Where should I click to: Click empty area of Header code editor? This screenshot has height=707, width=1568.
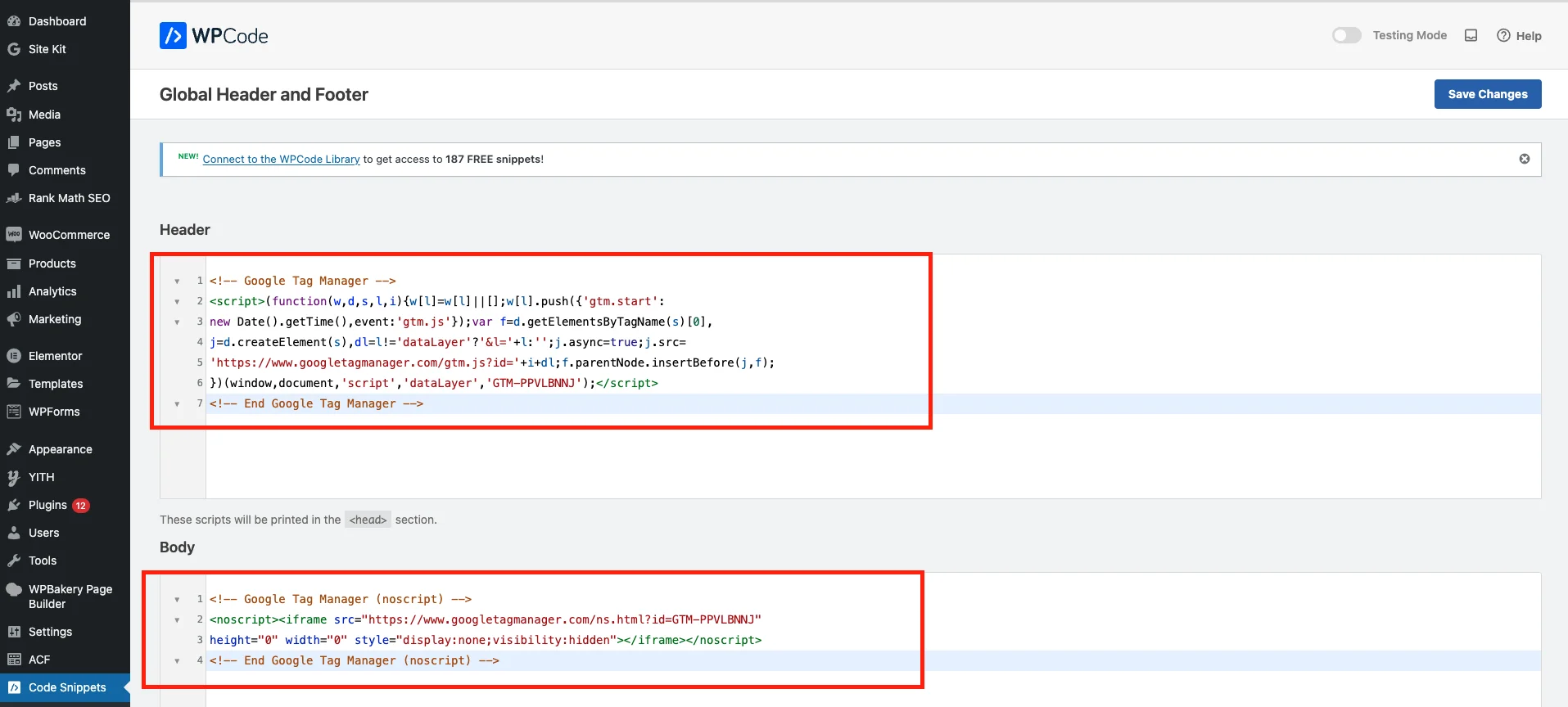coord(873,457)
